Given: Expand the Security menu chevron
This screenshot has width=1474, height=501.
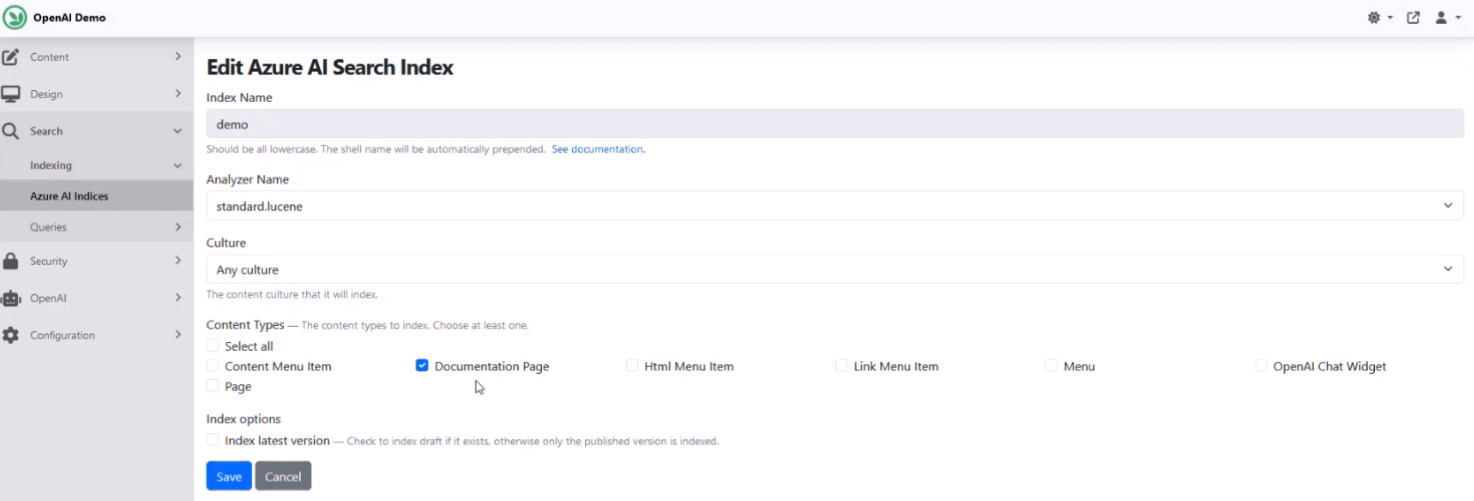Looking at the screenshot, I should pos(178,261).
